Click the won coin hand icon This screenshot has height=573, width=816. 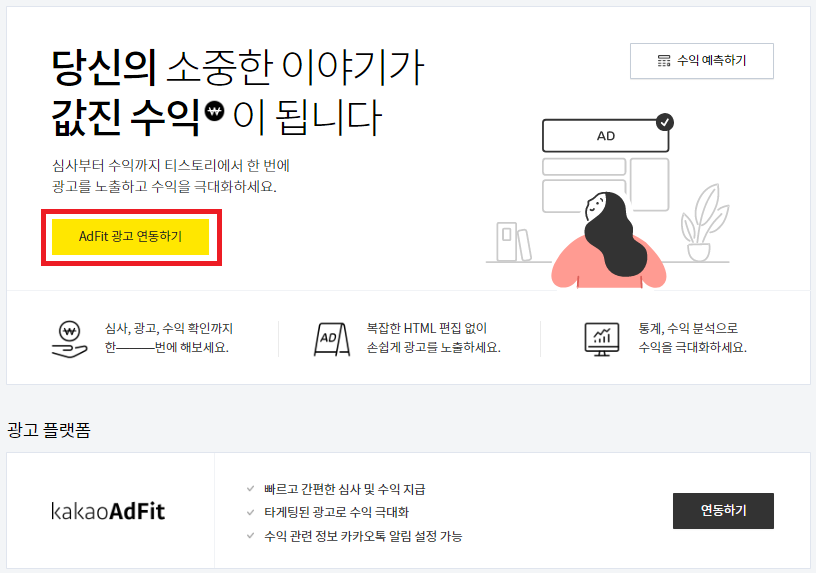point(70,339)
